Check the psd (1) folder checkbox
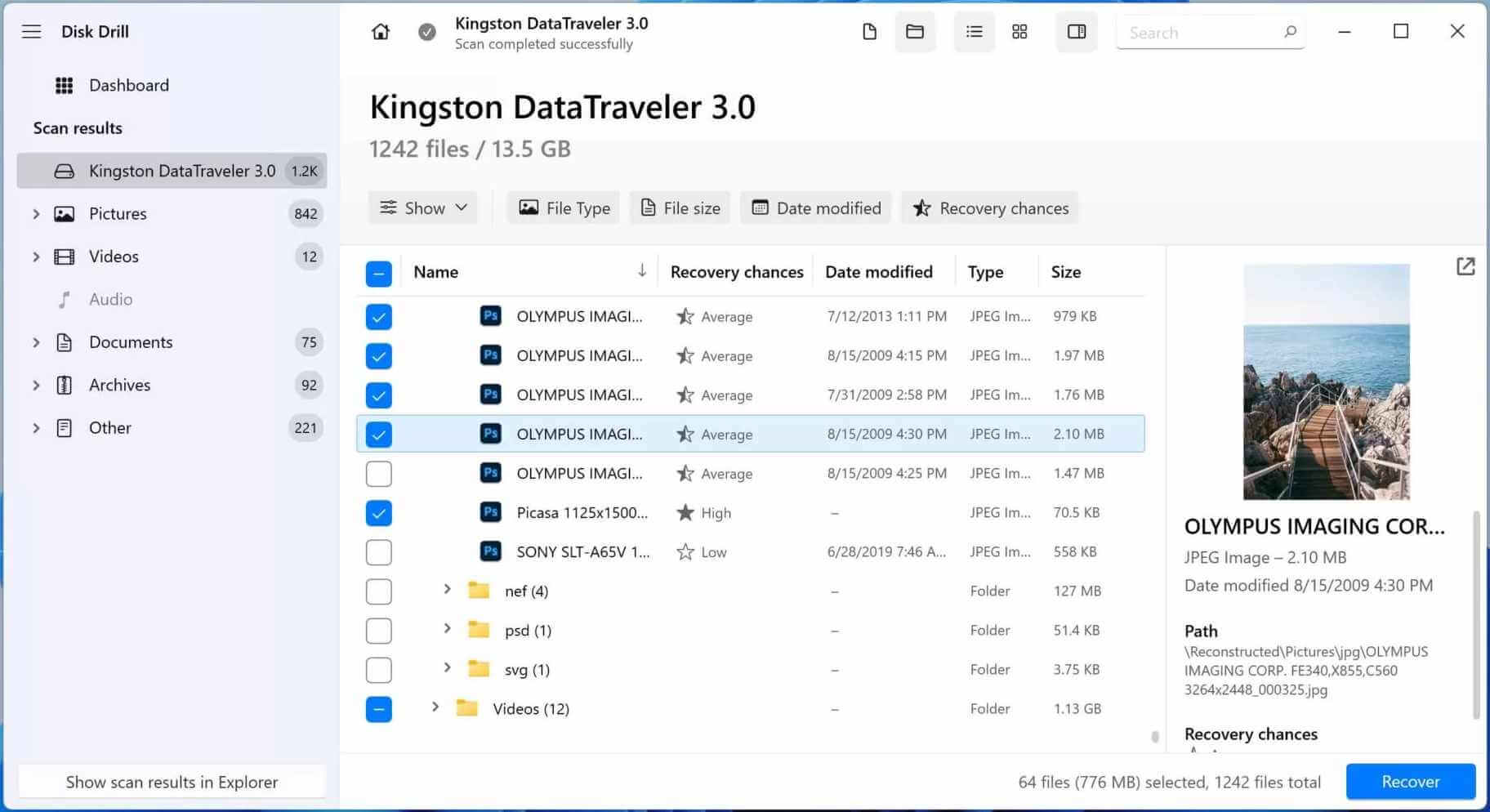1490x812 pixels. coord(379,631)
